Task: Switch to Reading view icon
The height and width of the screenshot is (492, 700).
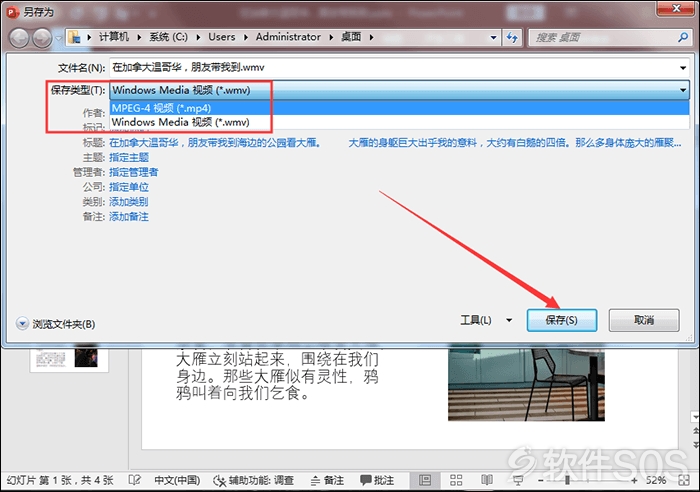Action: click(487, 480)
